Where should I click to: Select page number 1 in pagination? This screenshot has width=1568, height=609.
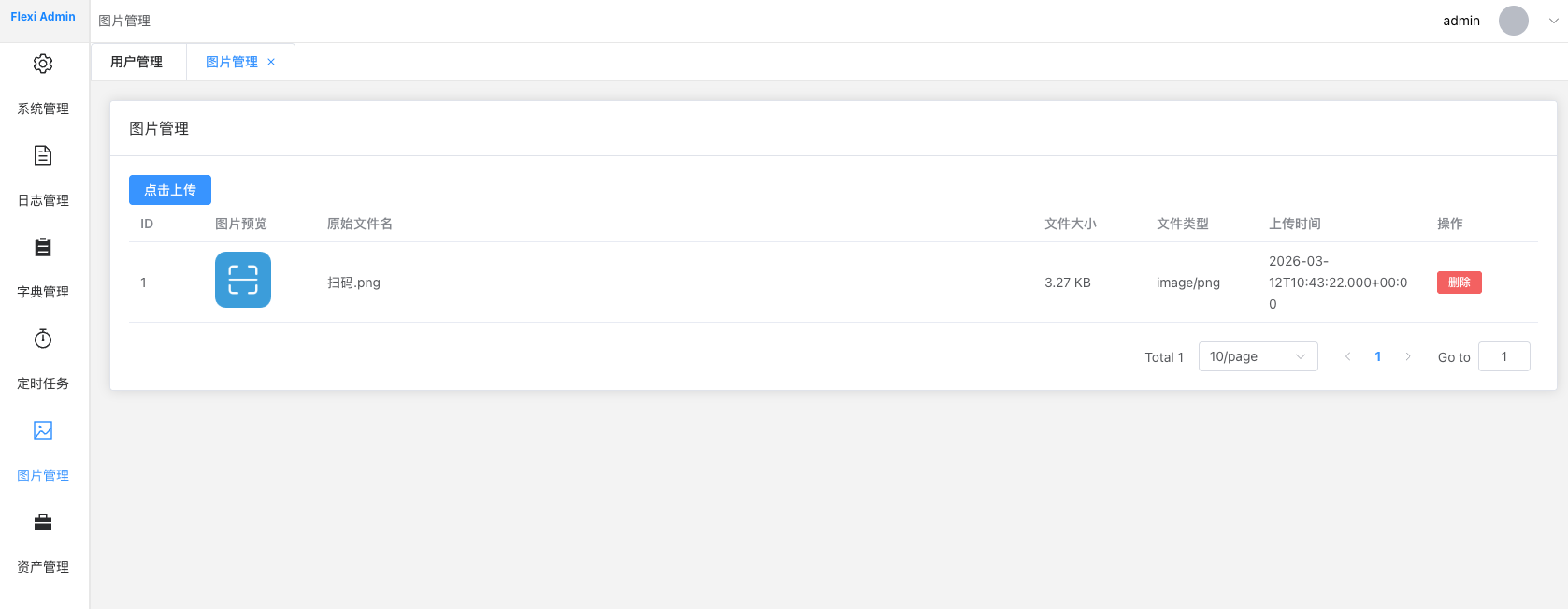click(1378, 356)
